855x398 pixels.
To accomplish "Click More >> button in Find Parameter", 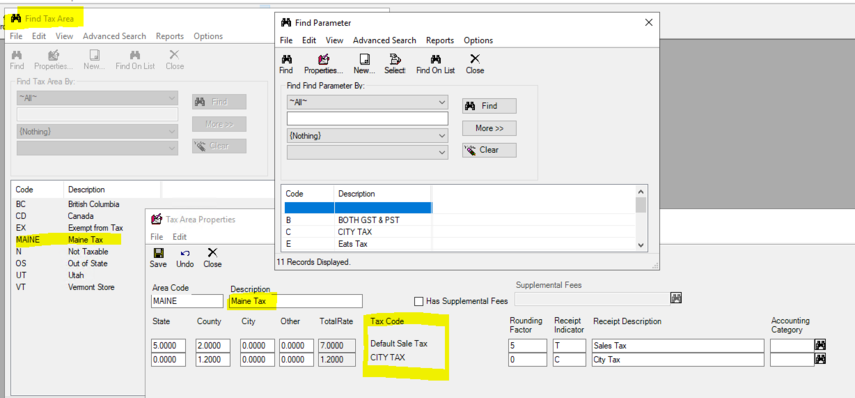I will pos(489,128).
